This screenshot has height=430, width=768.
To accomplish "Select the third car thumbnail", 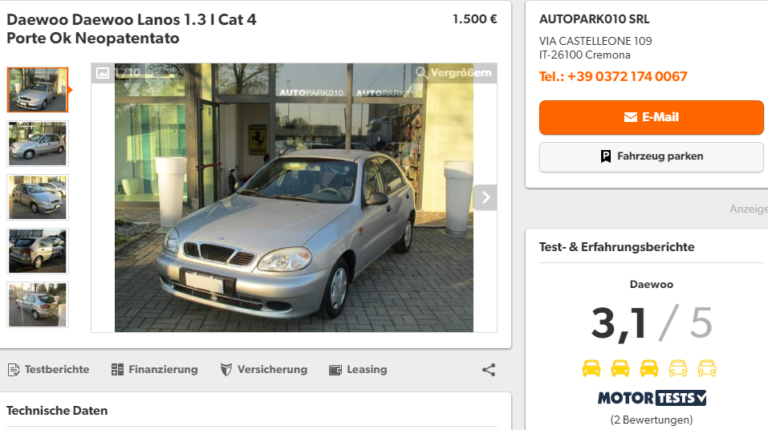I will (37, 197).
